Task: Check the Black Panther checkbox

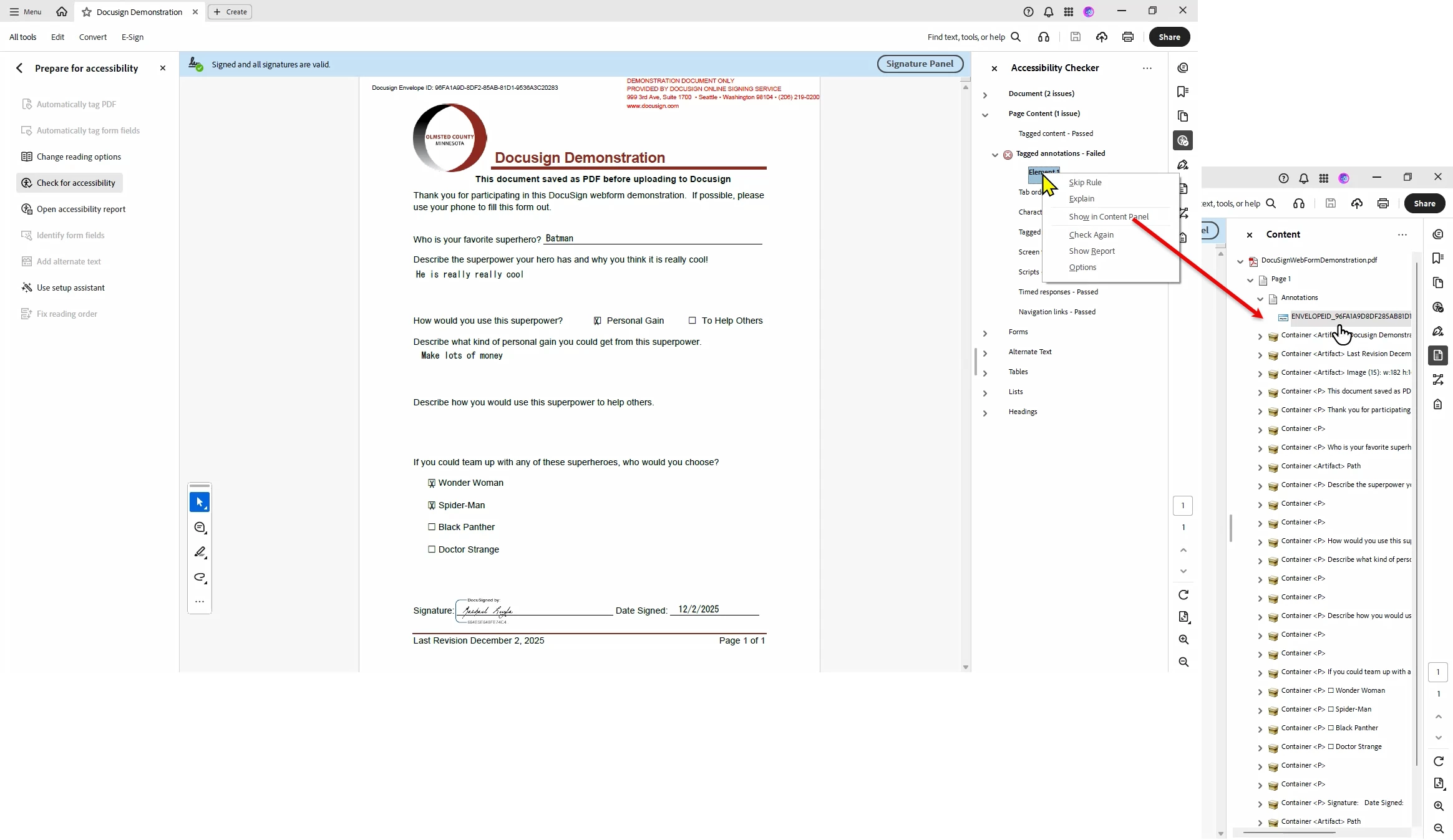Action: 432,527
